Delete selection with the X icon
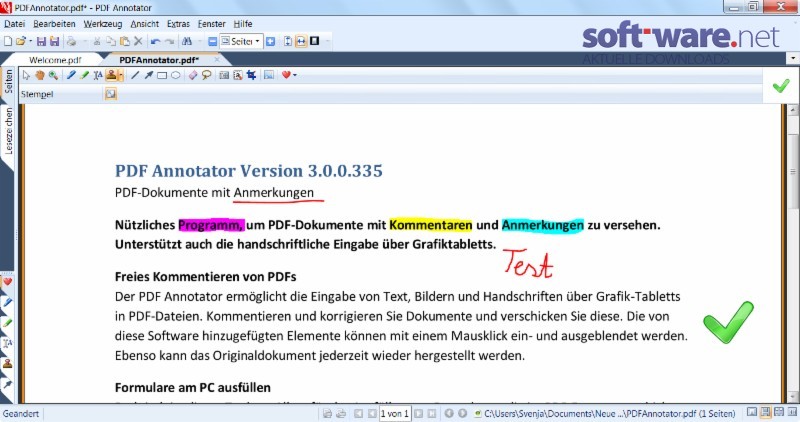The width and height of the screenshot is (800, 422). [x=138, y=41]
